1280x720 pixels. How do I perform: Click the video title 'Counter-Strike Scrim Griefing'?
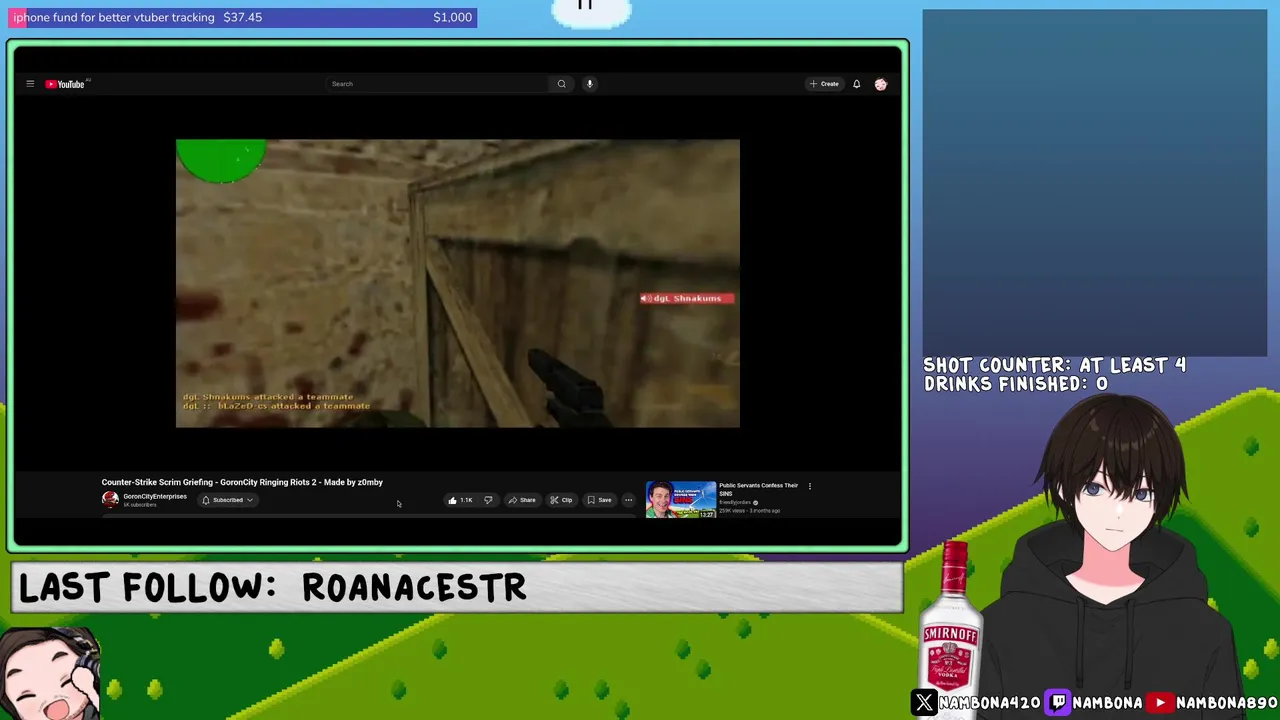(x=242, y=482)
